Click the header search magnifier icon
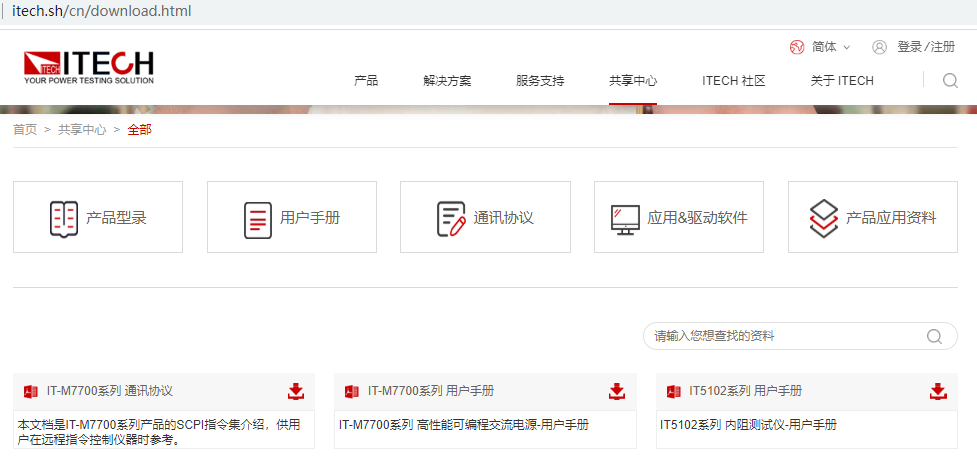977x460 pixels. 950,80
